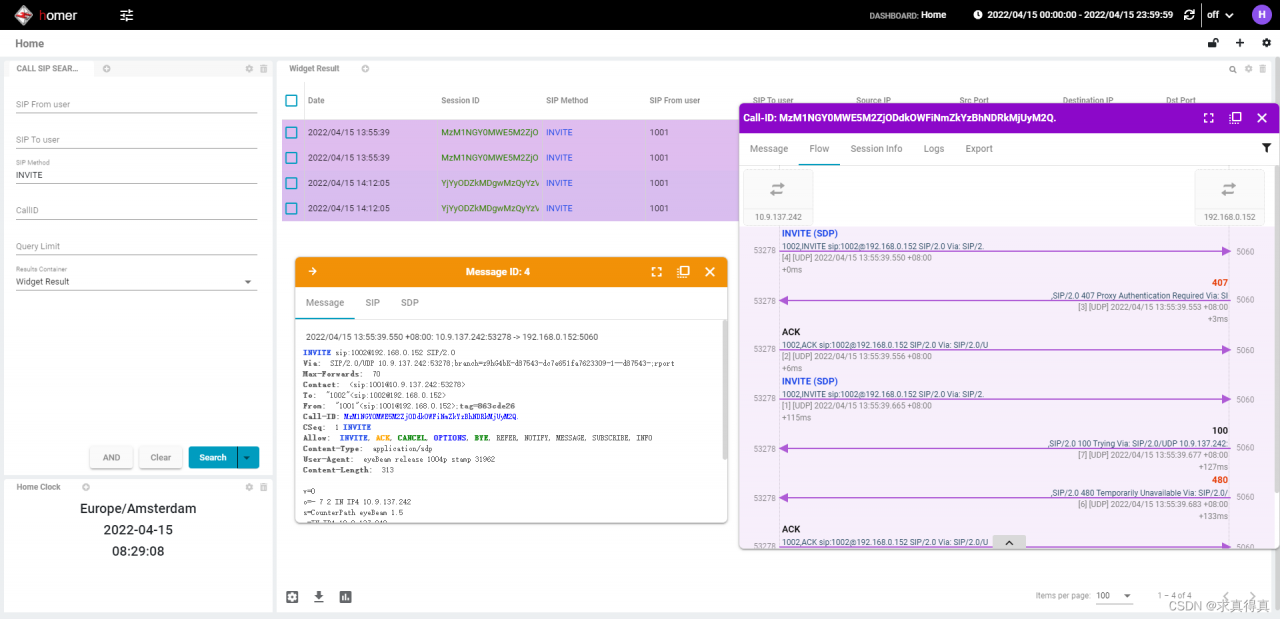Pop out the Message ID 4 window
Image resolution: width=1280 pixels, height=619 pixels.
683,272
